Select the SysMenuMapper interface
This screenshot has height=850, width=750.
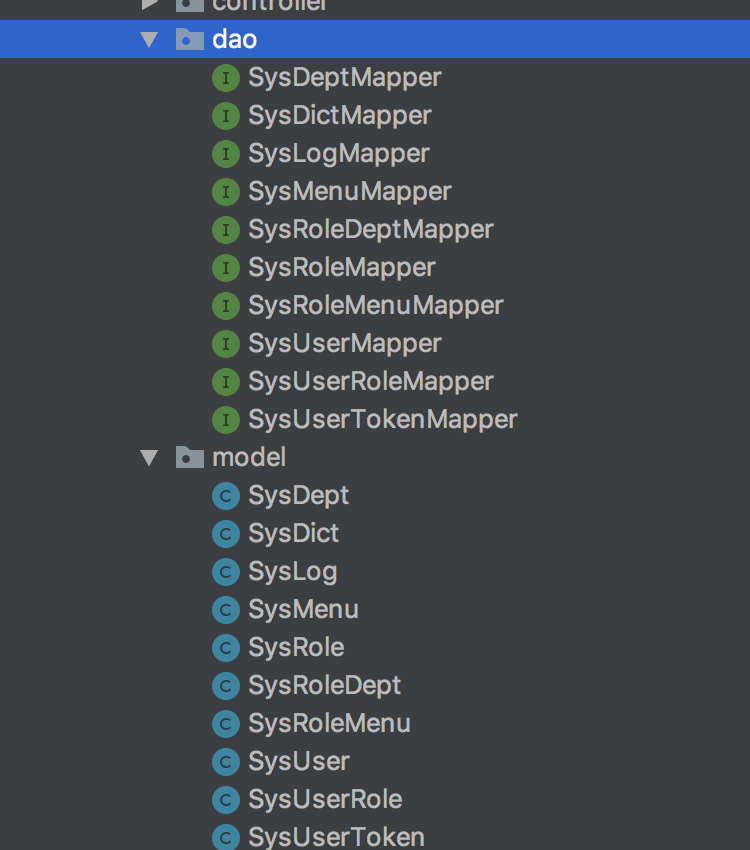point(350,192)
